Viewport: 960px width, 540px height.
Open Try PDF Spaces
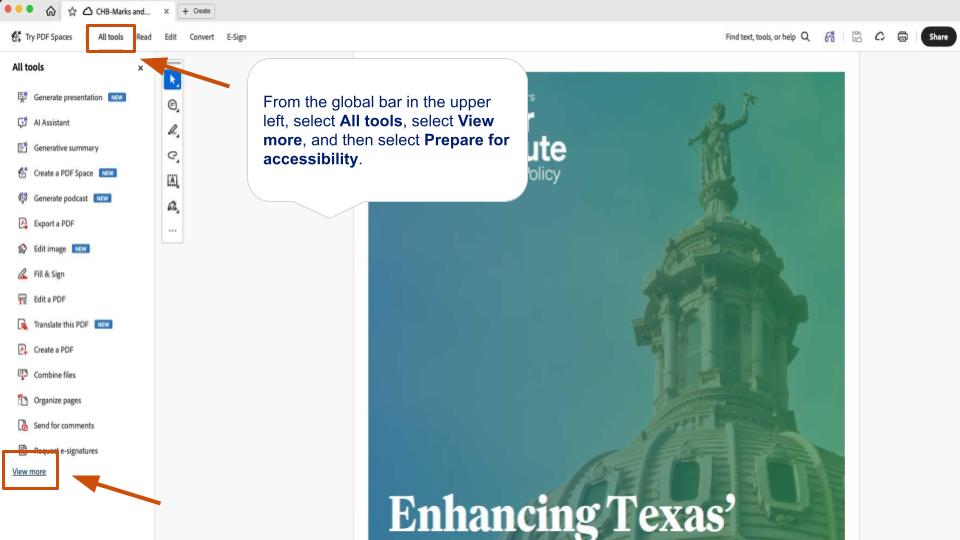42,37
